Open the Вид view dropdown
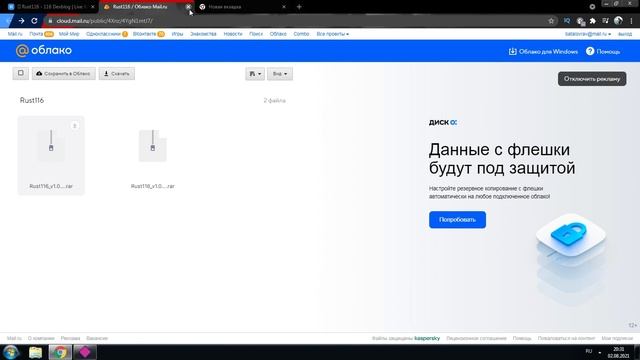This screenshot has width=640, height=360. pyautogui.click(x=280, y=74)
